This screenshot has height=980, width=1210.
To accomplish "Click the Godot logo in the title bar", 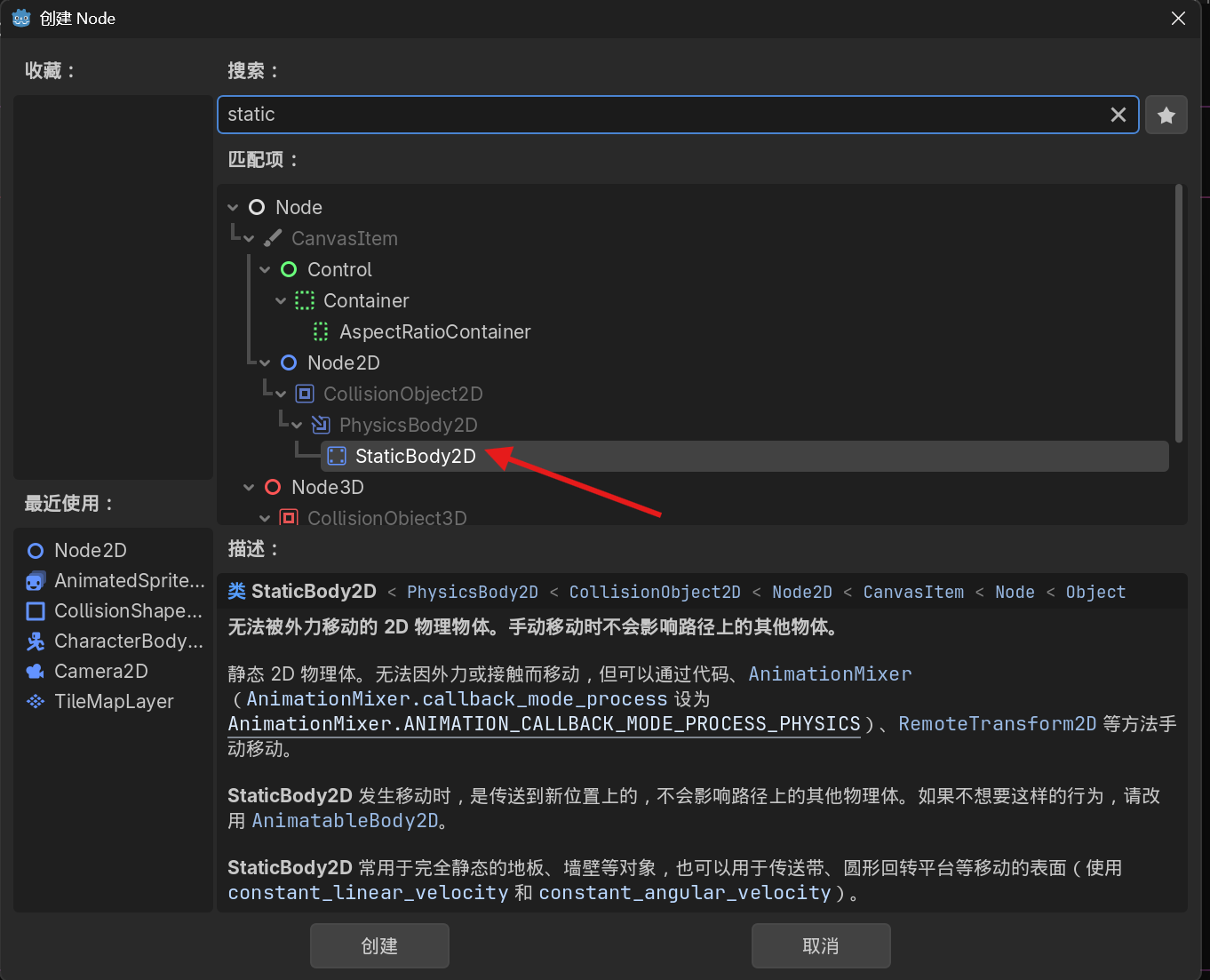I will 21,18.
